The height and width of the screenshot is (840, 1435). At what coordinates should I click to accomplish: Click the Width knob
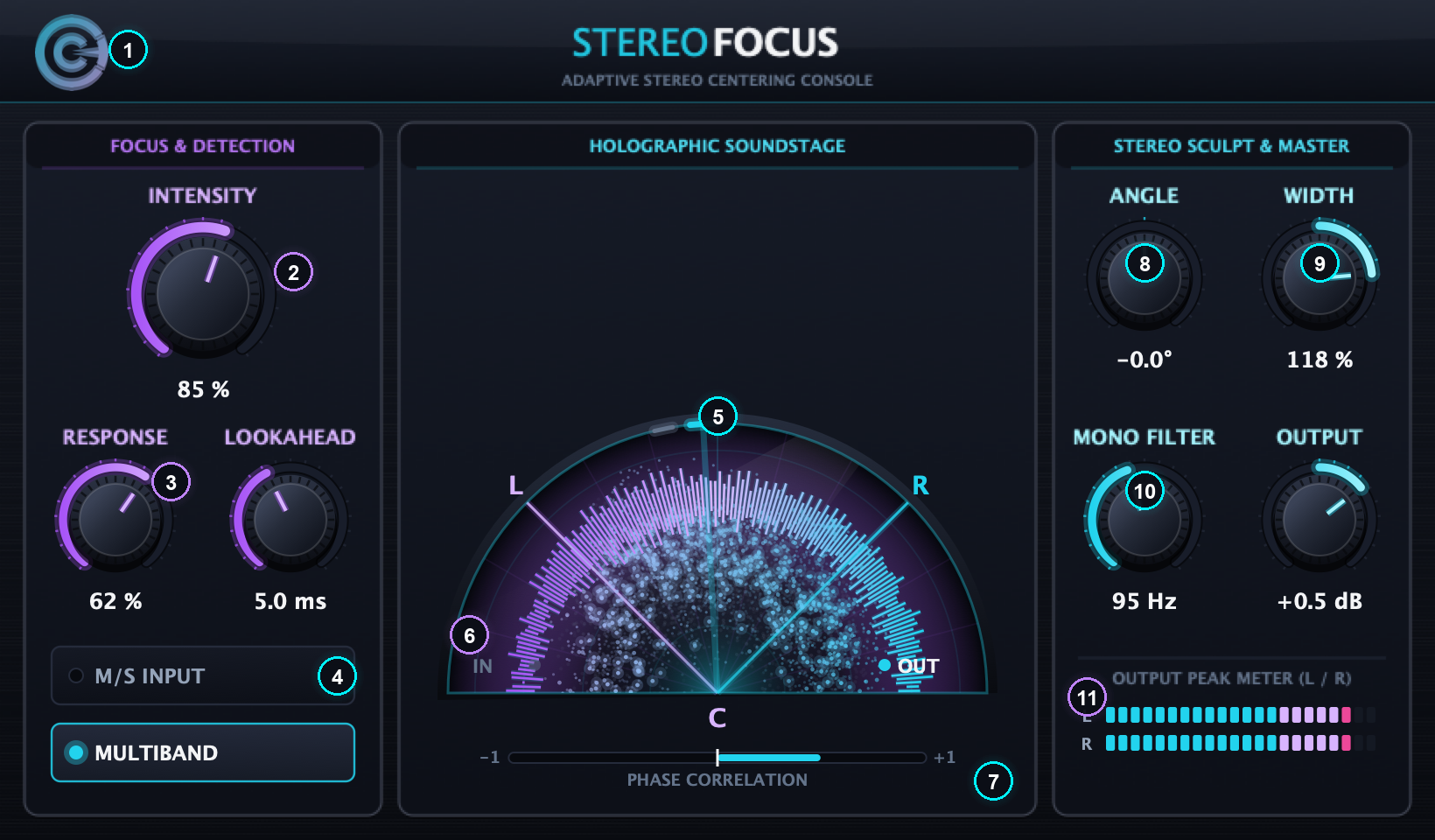[1319, 277]
